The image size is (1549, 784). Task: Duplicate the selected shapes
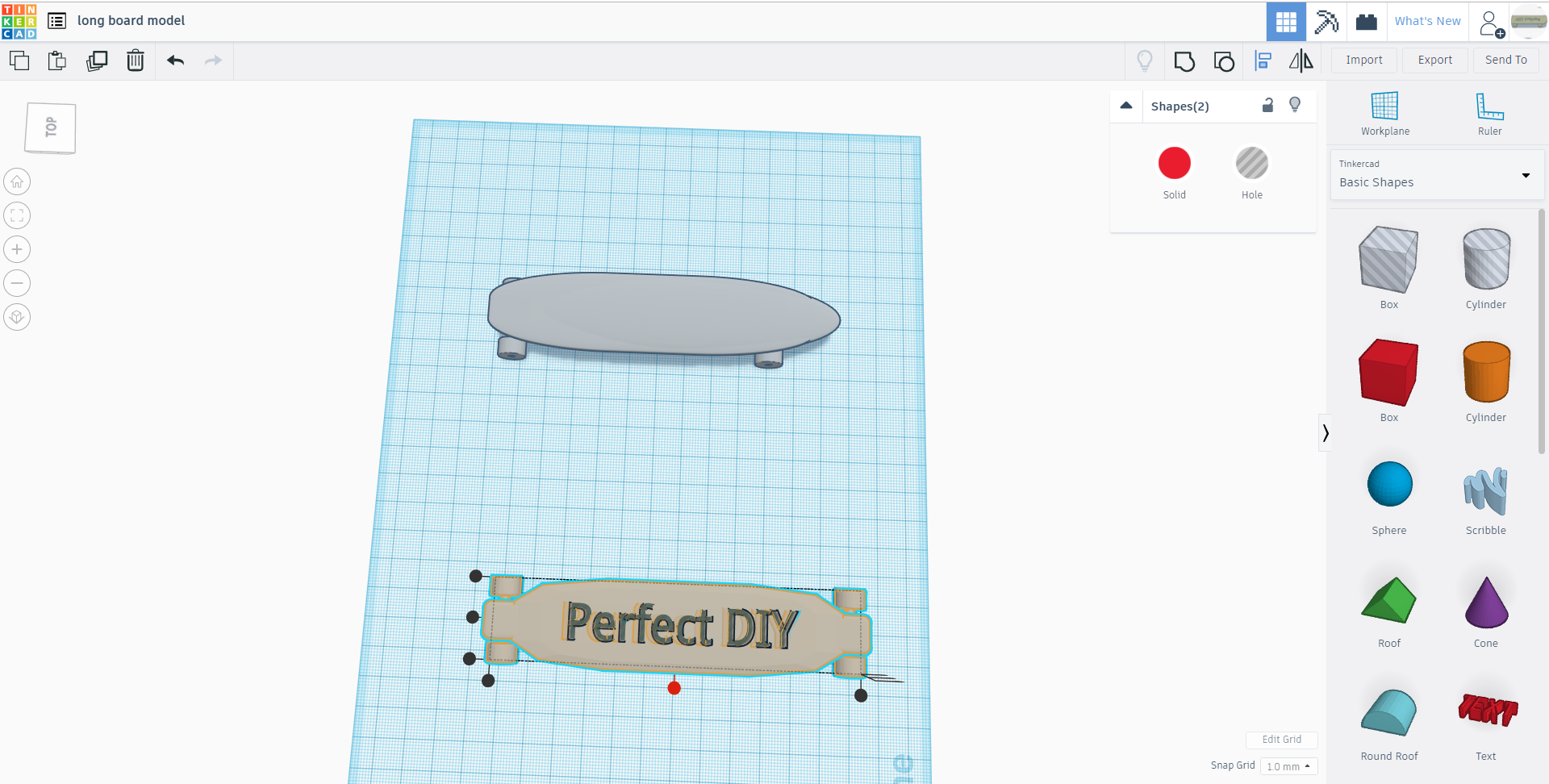[97, 60]
